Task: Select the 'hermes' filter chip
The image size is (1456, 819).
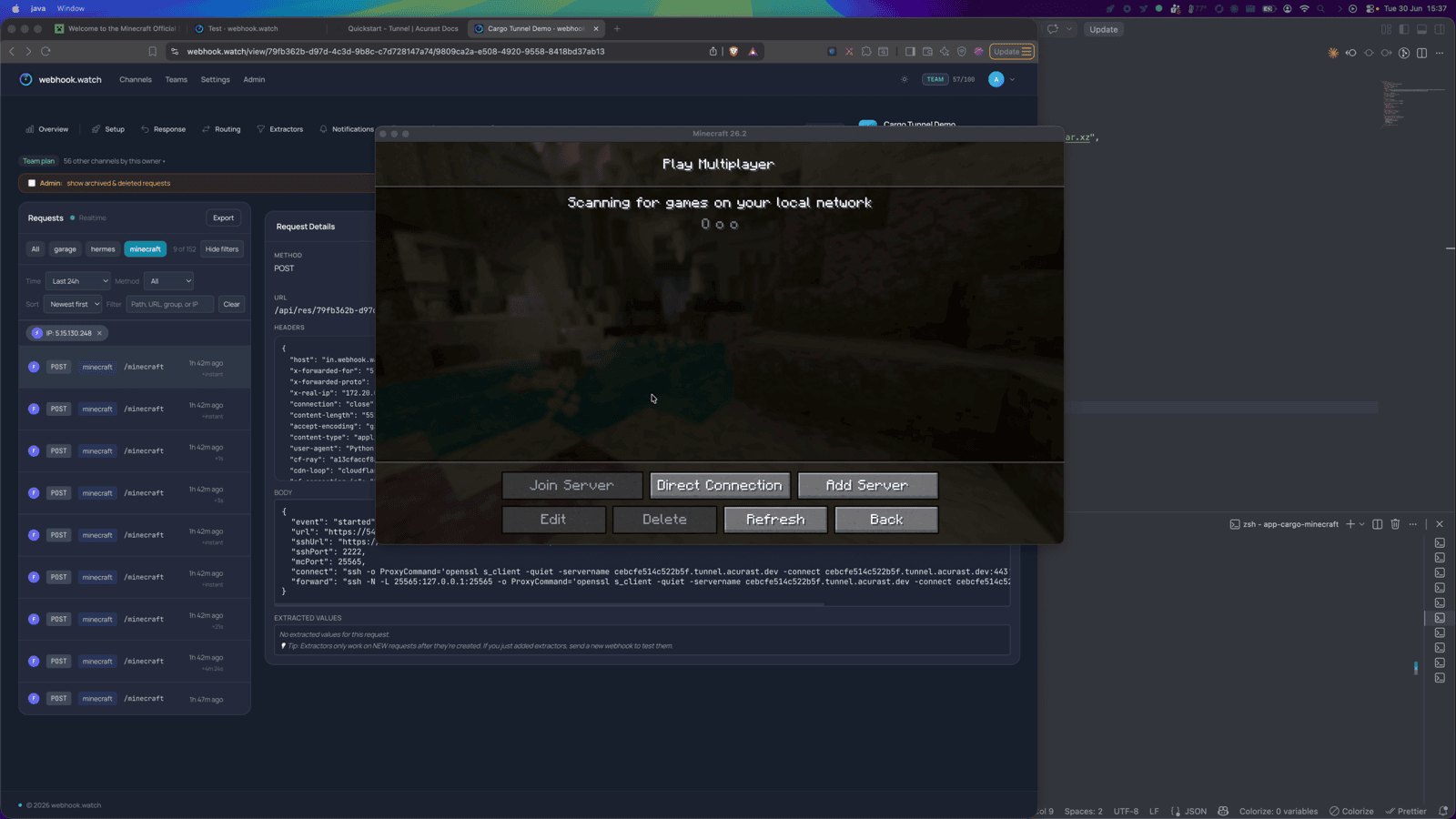Action: pyautogui.click(x=103, y=249)
